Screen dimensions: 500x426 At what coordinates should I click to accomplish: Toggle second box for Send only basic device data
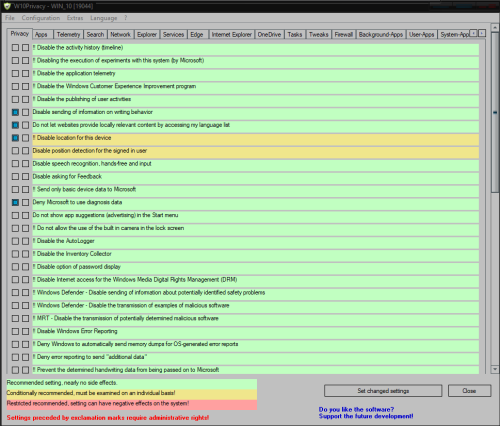pos(26,189)
